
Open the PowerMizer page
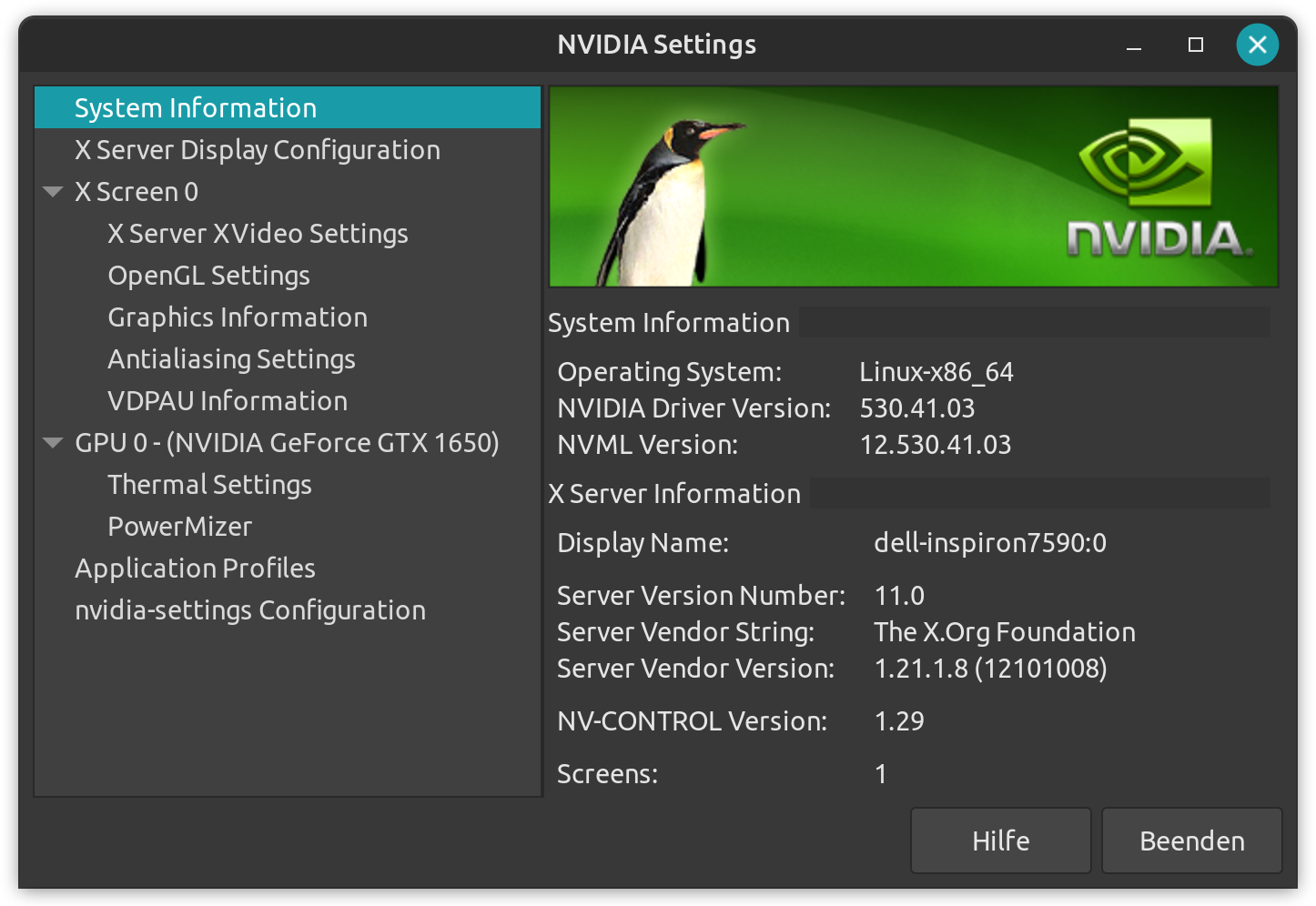click(x=179, y=527)
